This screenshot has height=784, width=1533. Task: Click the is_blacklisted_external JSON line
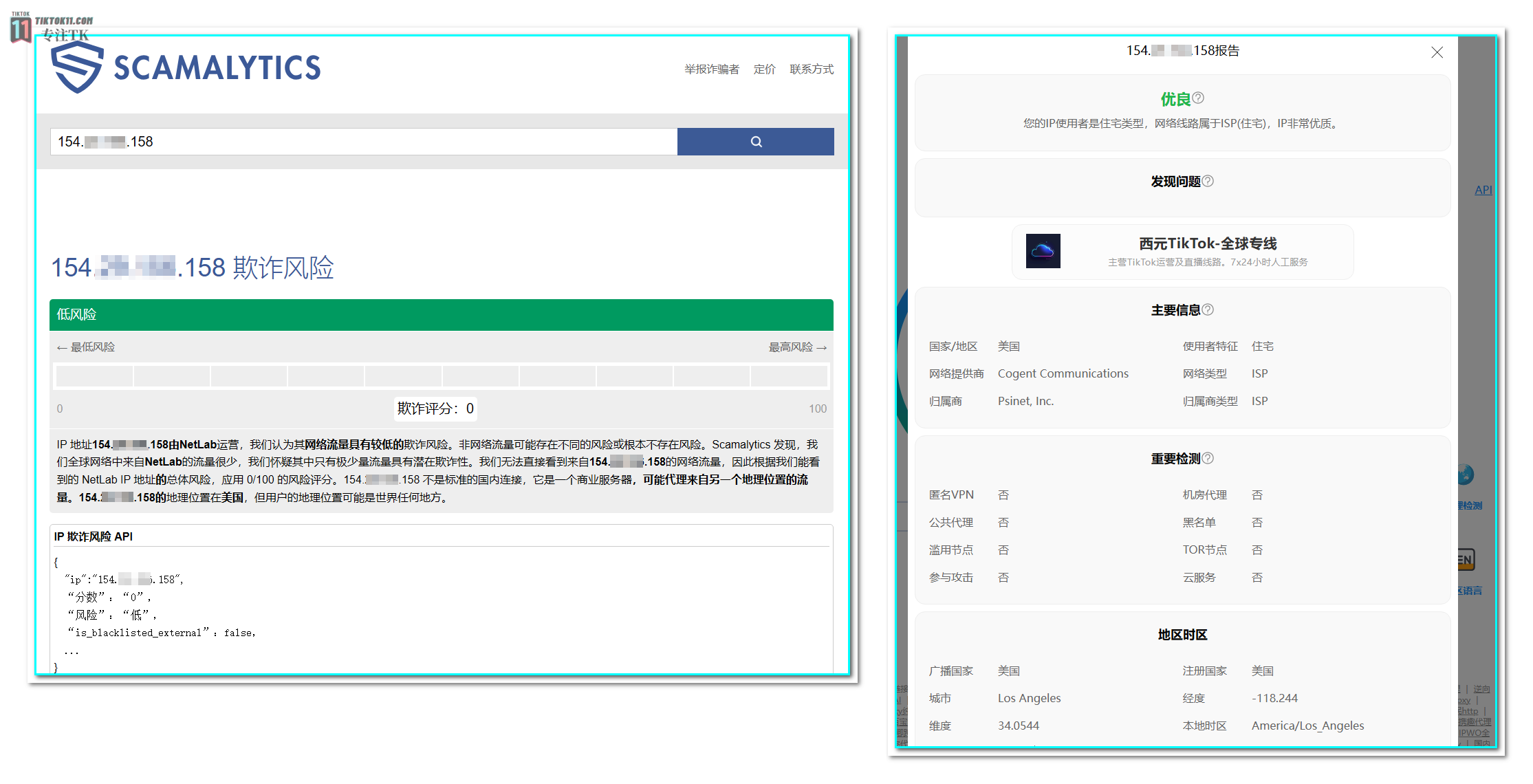point(161,633)
